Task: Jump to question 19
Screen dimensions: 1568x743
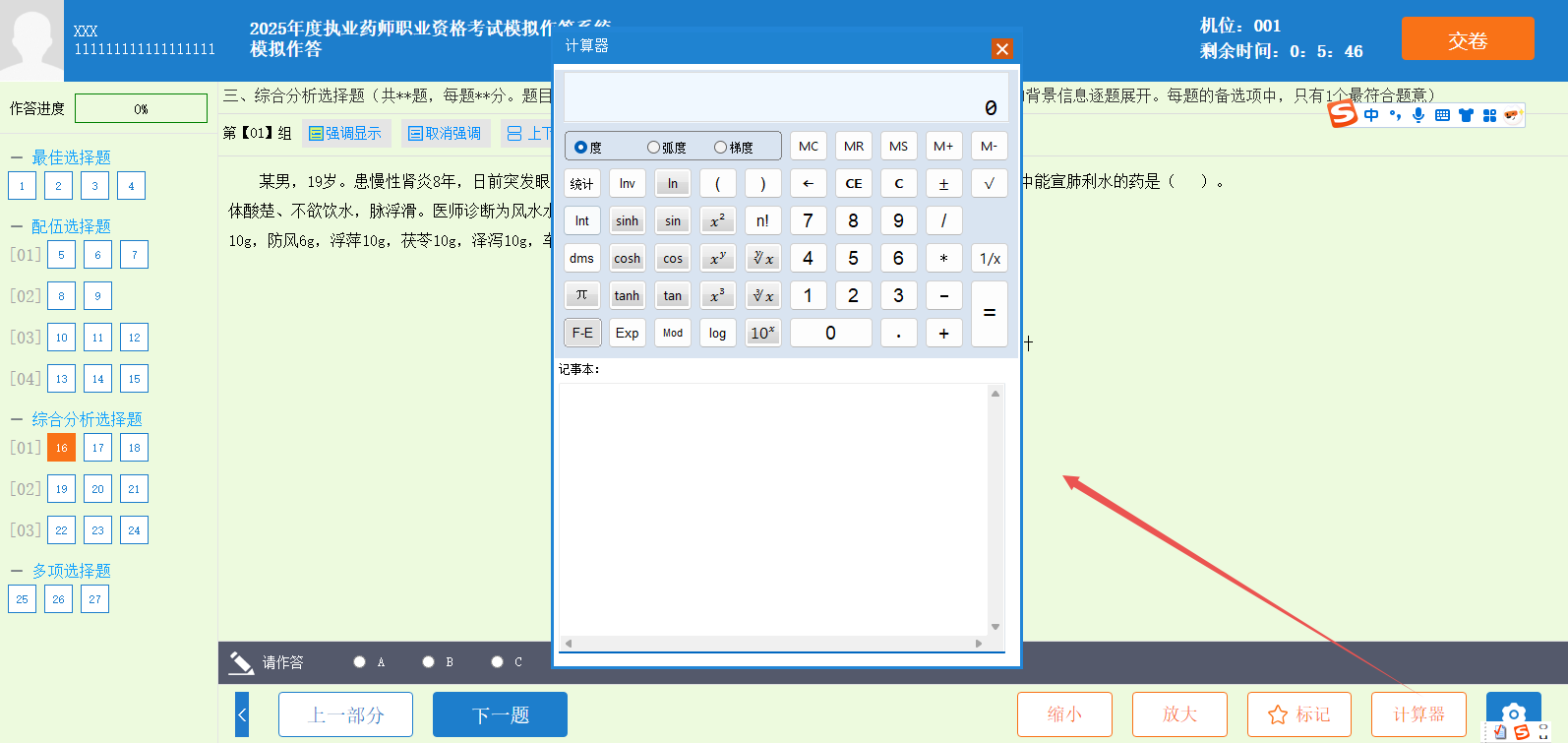Action: coord(61,489)
